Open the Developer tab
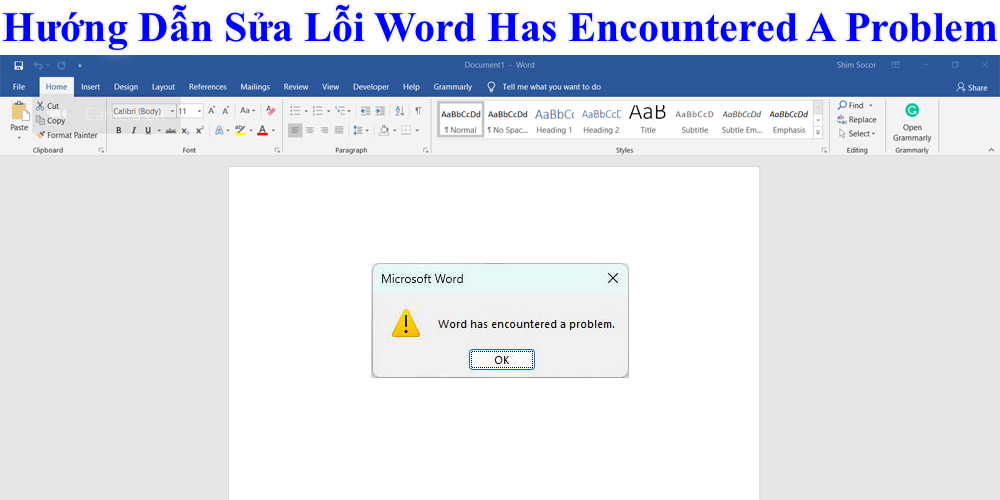Viewport: 1000px width, 500px height. coord(371,87)
